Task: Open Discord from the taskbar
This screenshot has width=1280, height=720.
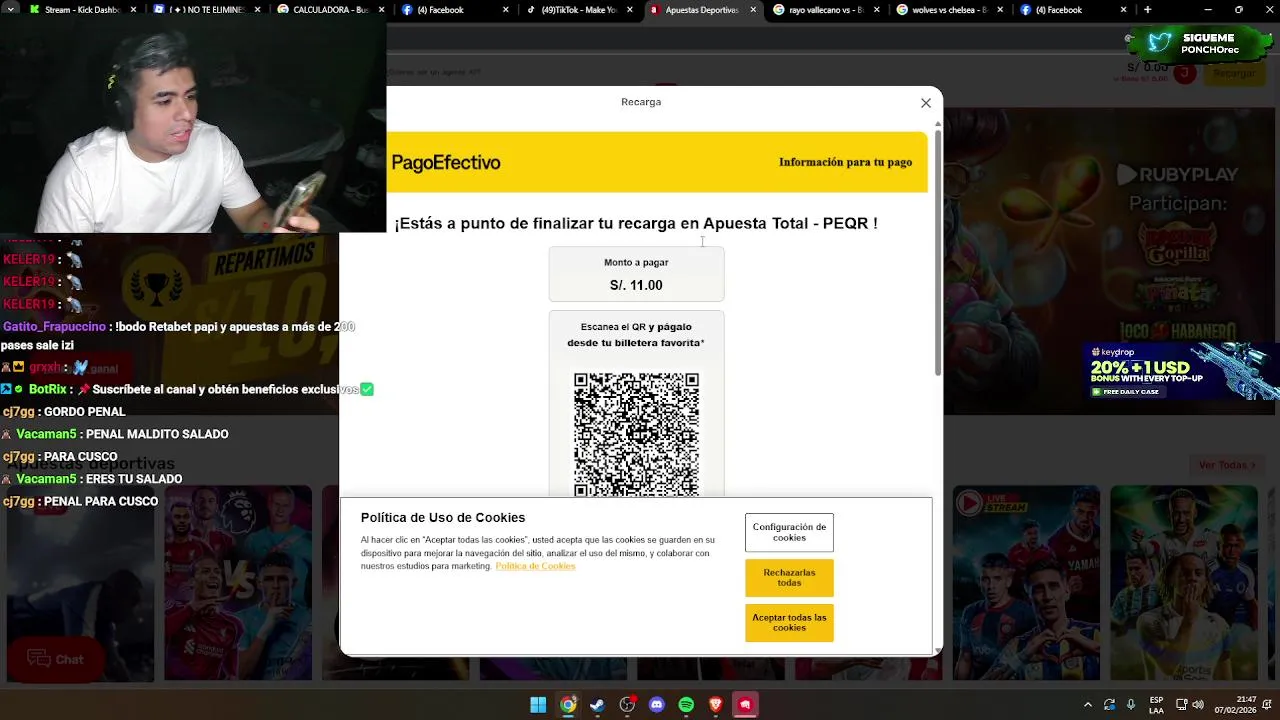Action: click(x=656, y=705)
